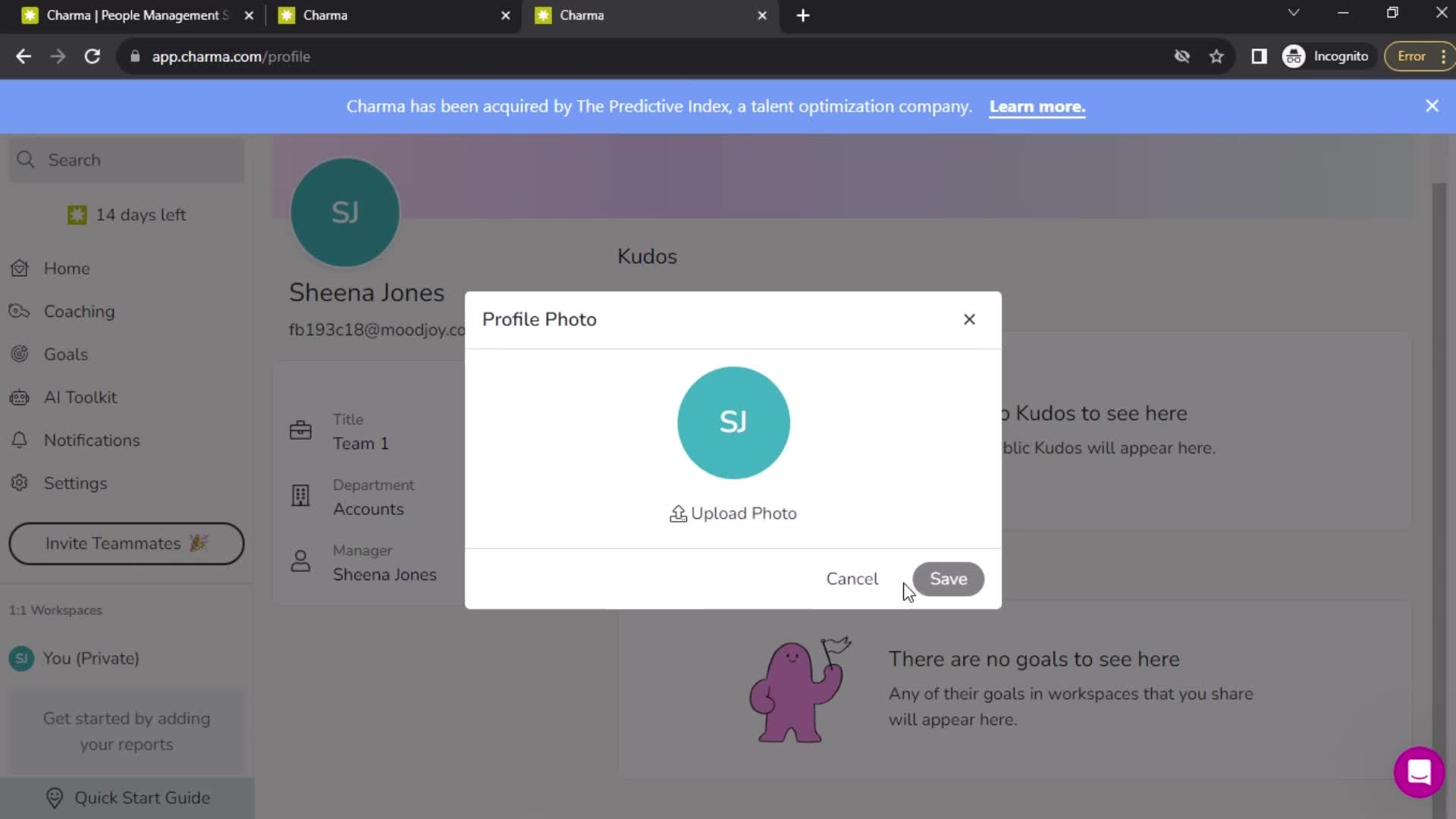This screenshot has height=819, width=1456.
Task: Open You (Private) workspace
Action: (x=91, y=658)
